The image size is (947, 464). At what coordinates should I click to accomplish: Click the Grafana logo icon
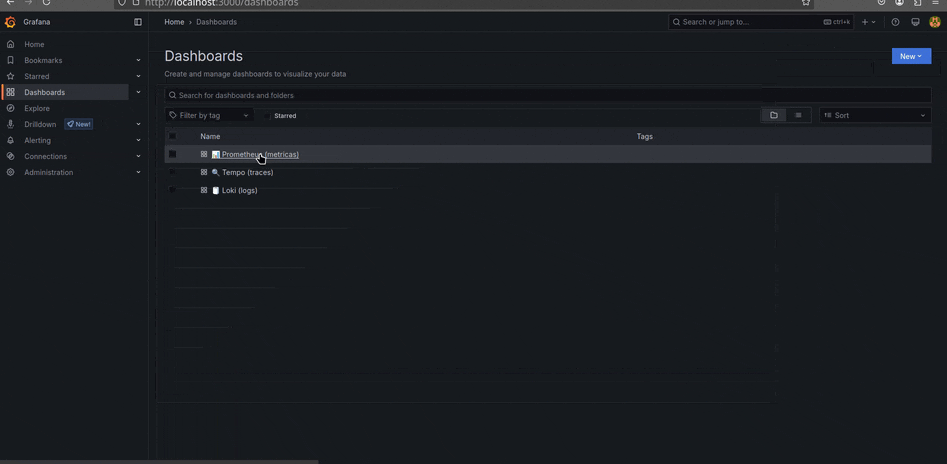tap(11, 22)
